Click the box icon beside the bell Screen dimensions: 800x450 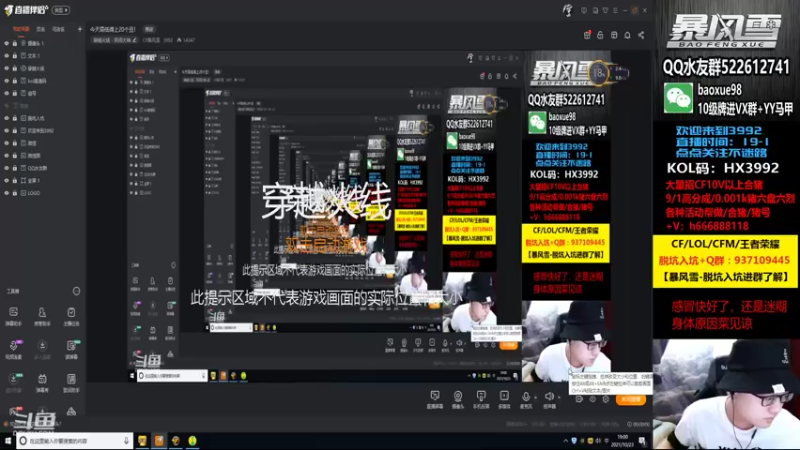614,35
